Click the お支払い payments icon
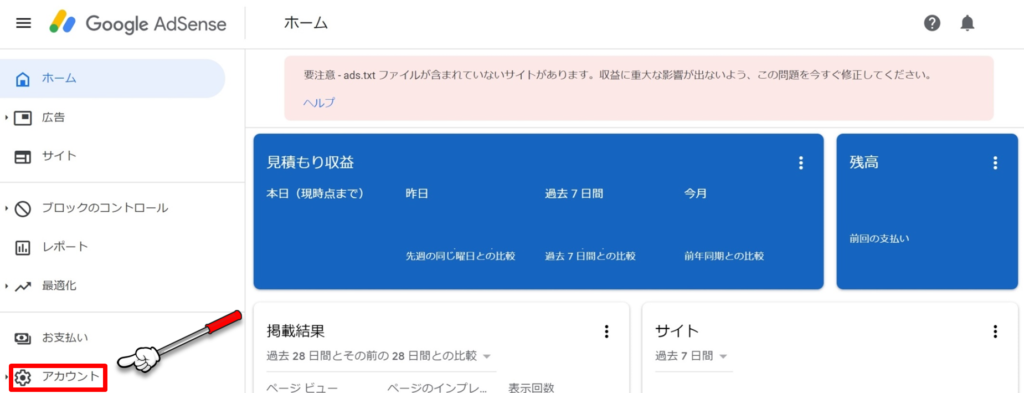Screen dimensions: 1024x393 point(23,338)
